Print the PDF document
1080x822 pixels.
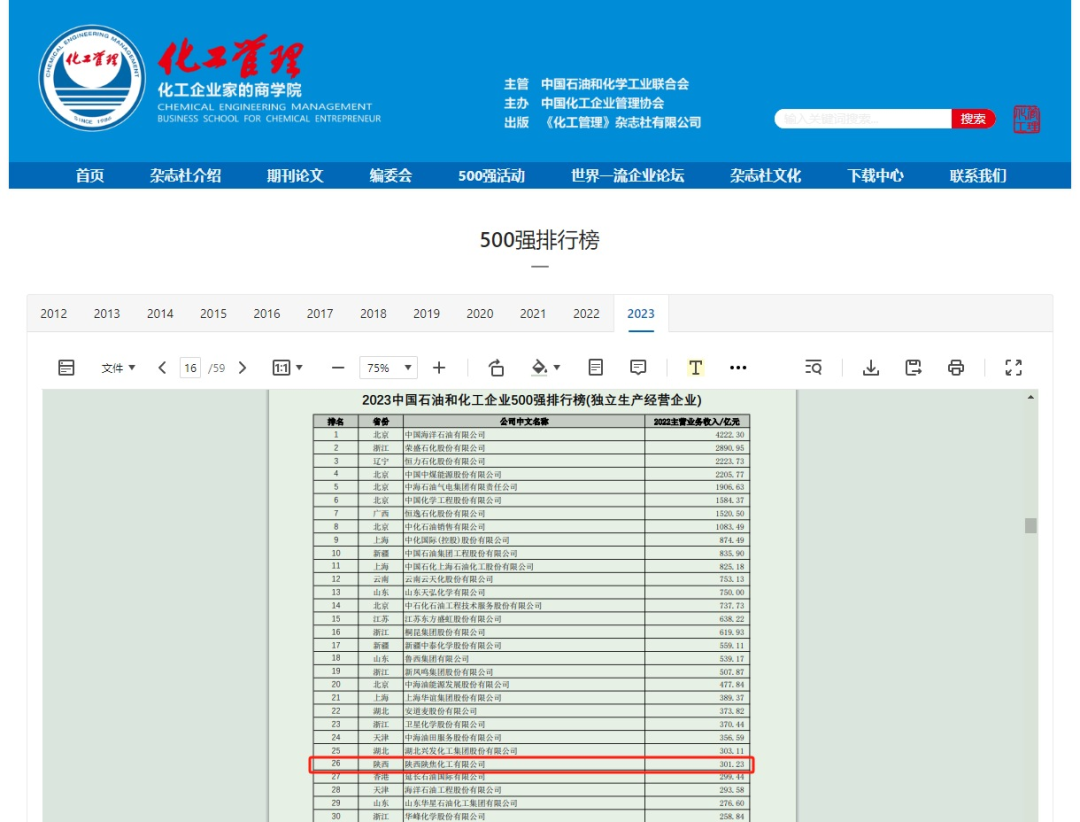pyautogui.click(x=955, y=368)
